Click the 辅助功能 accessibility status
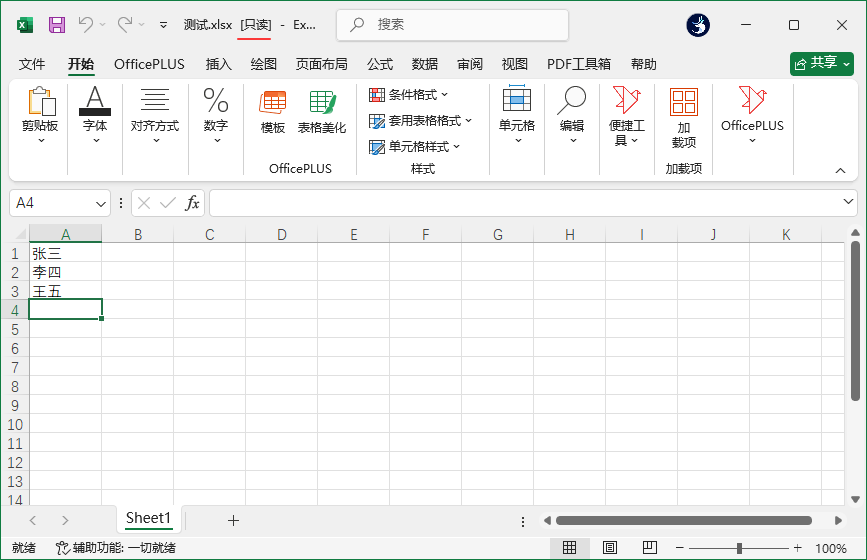 116,548
